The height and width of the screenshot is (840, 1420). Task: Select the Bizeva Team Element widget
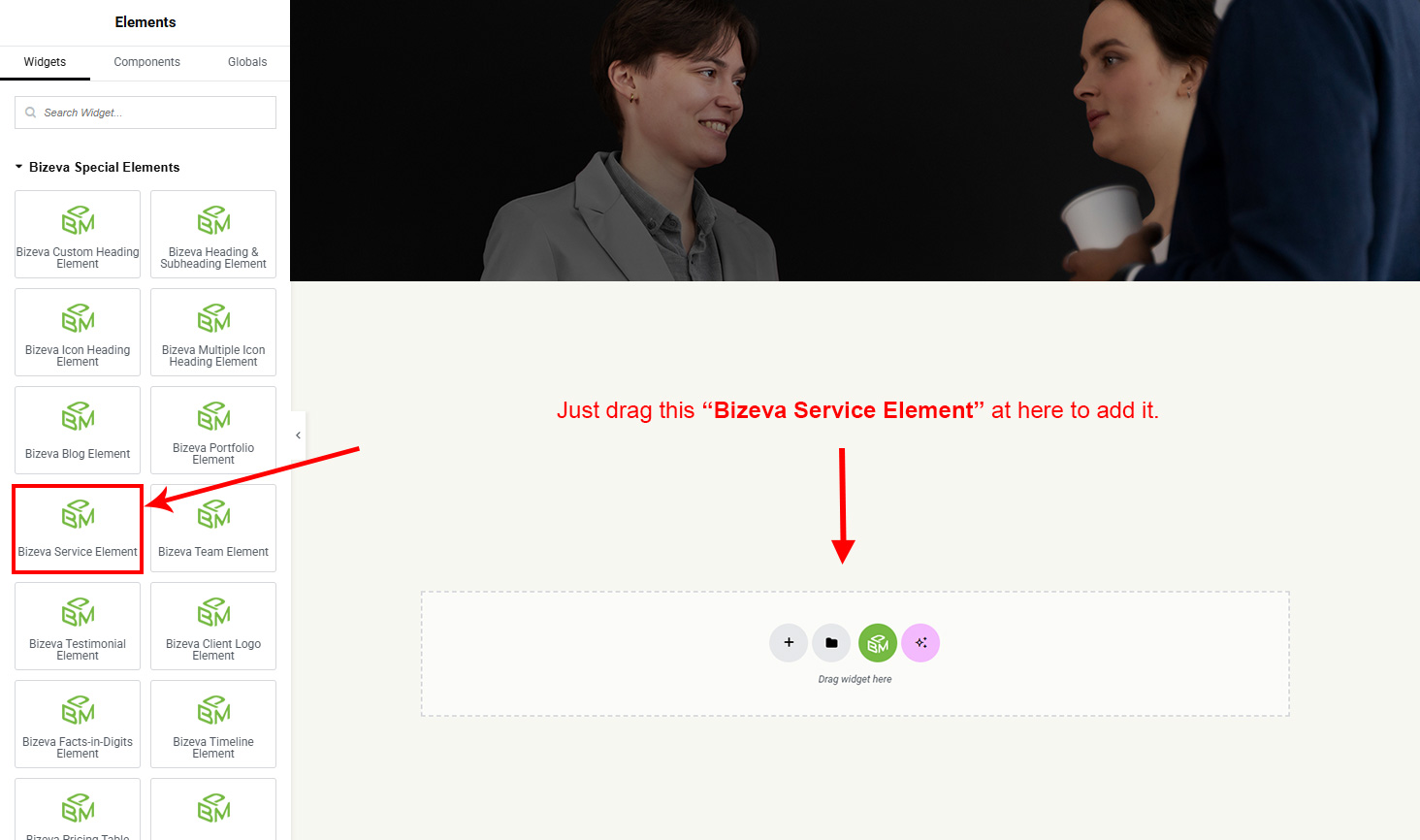click(213, 529)
